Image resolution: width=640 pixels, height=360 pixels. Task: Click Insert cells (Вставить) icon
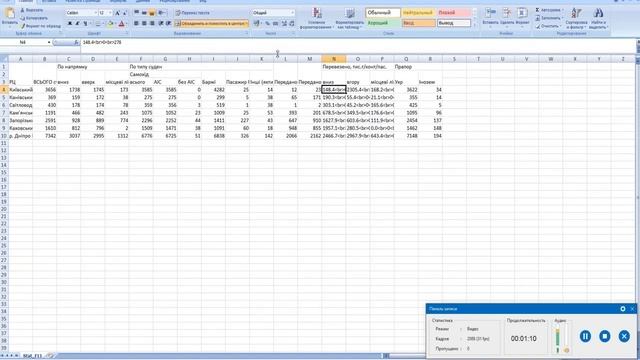pos(490,12)
